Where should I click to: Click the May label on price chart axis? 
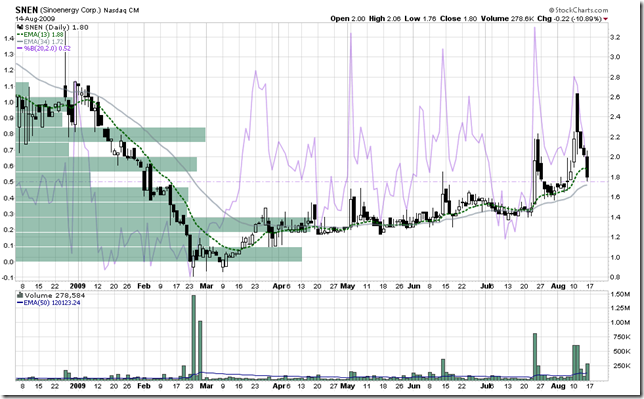(x=347, y=286)
